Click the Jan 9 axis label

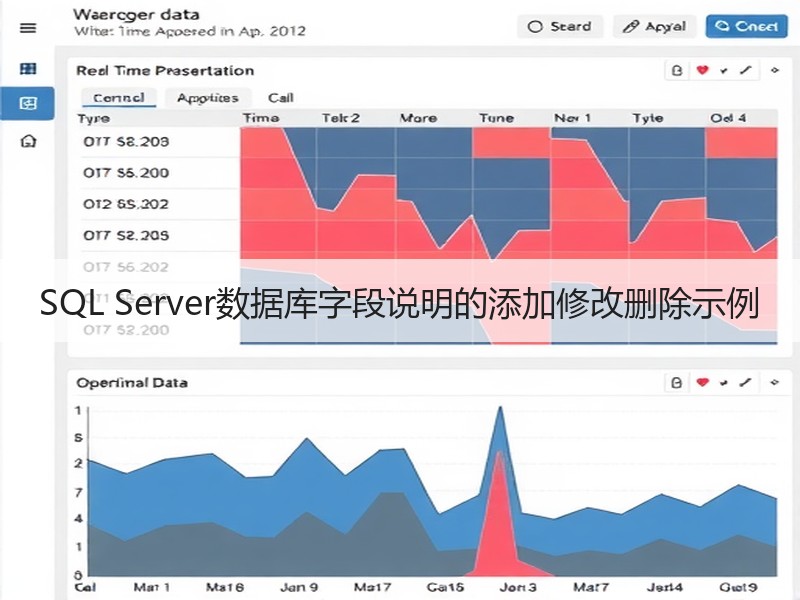299,587
